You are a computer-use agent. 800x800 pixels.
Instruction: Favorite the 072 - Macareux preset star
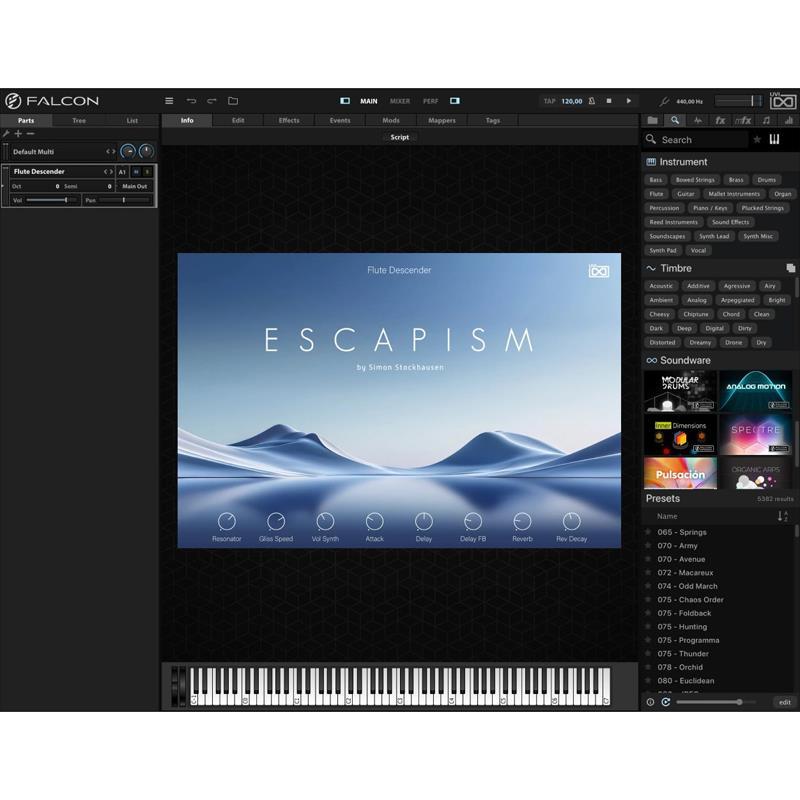pos(648,573)
